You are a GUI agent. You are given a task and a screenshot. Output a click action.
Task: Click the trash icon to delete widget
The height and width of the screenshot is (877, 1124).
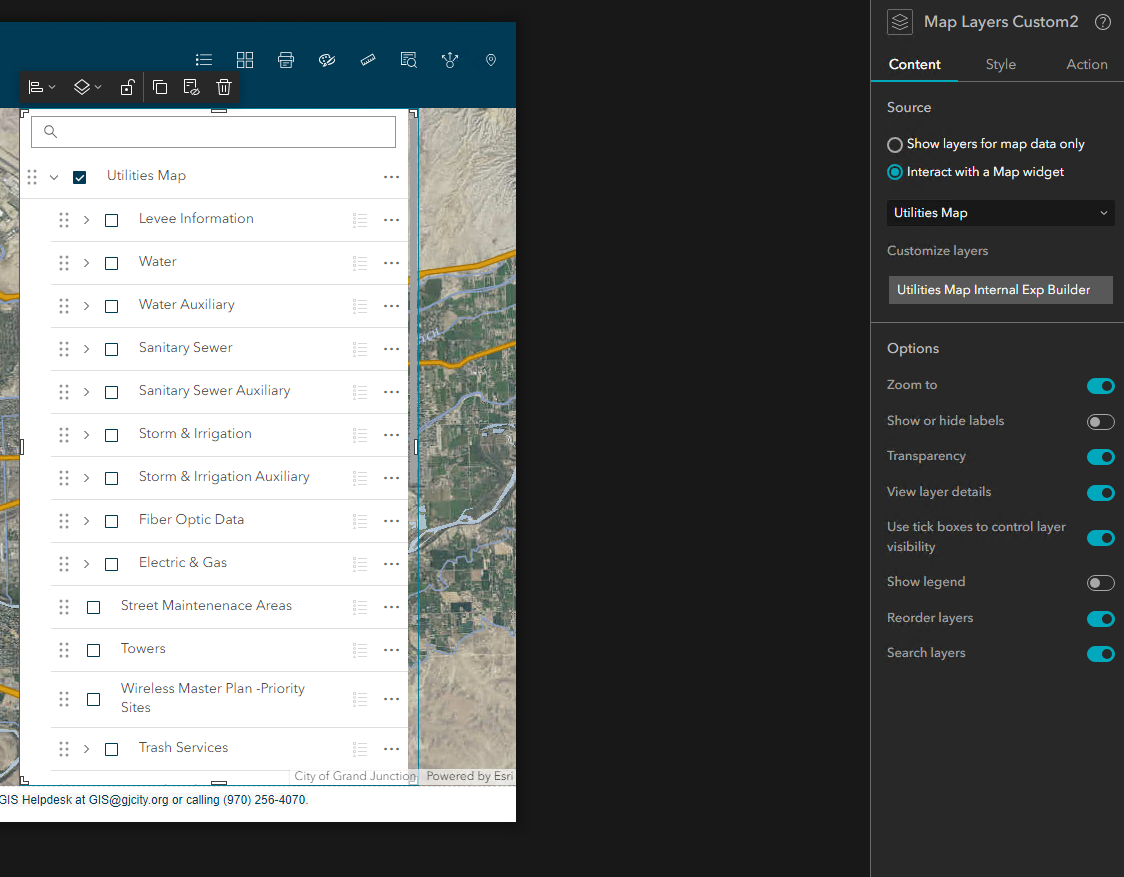(224, 88)
